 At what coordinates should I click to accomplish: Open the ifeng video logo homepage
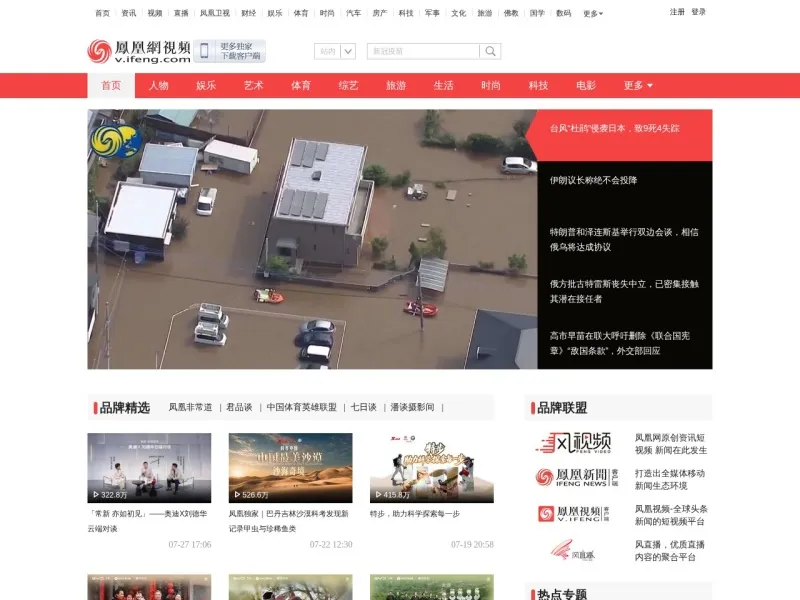pos(139,52)
